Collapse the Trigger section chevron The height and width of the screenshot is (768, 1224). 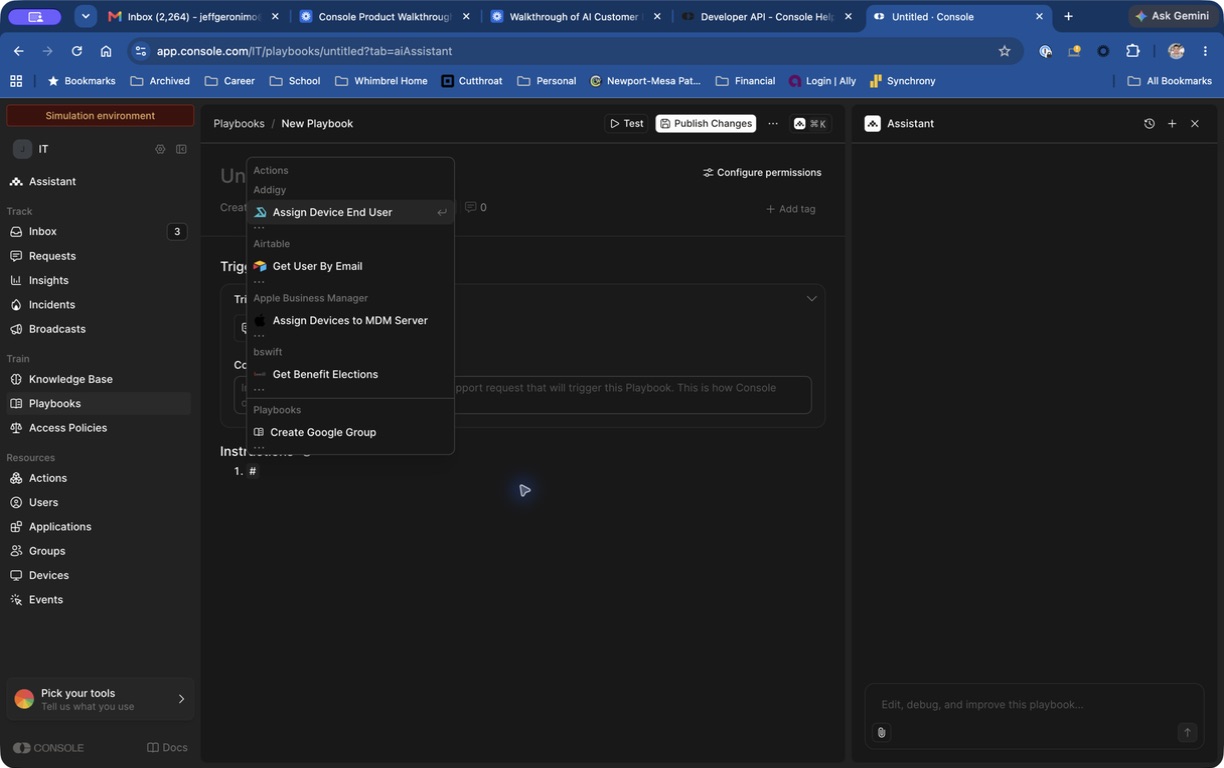click(812, 298)
